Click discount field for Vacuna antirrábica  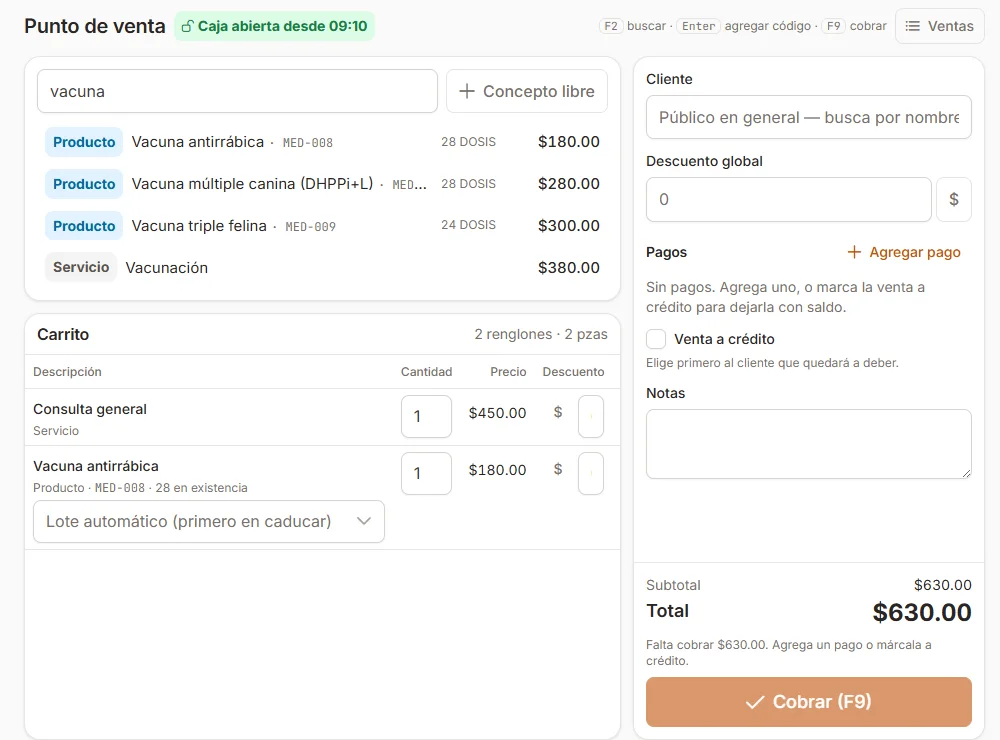pyautogui.click(x=591, y=473)
